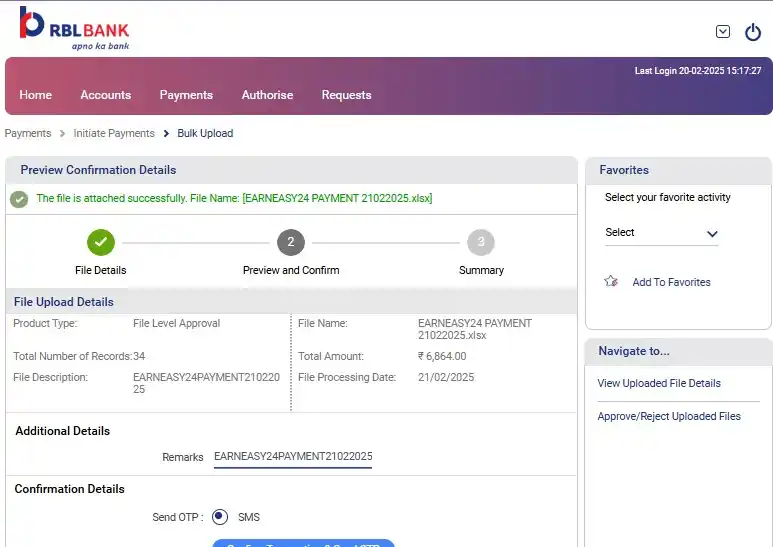
Task: Click the Additional Details heading
Action: (63, 431)
